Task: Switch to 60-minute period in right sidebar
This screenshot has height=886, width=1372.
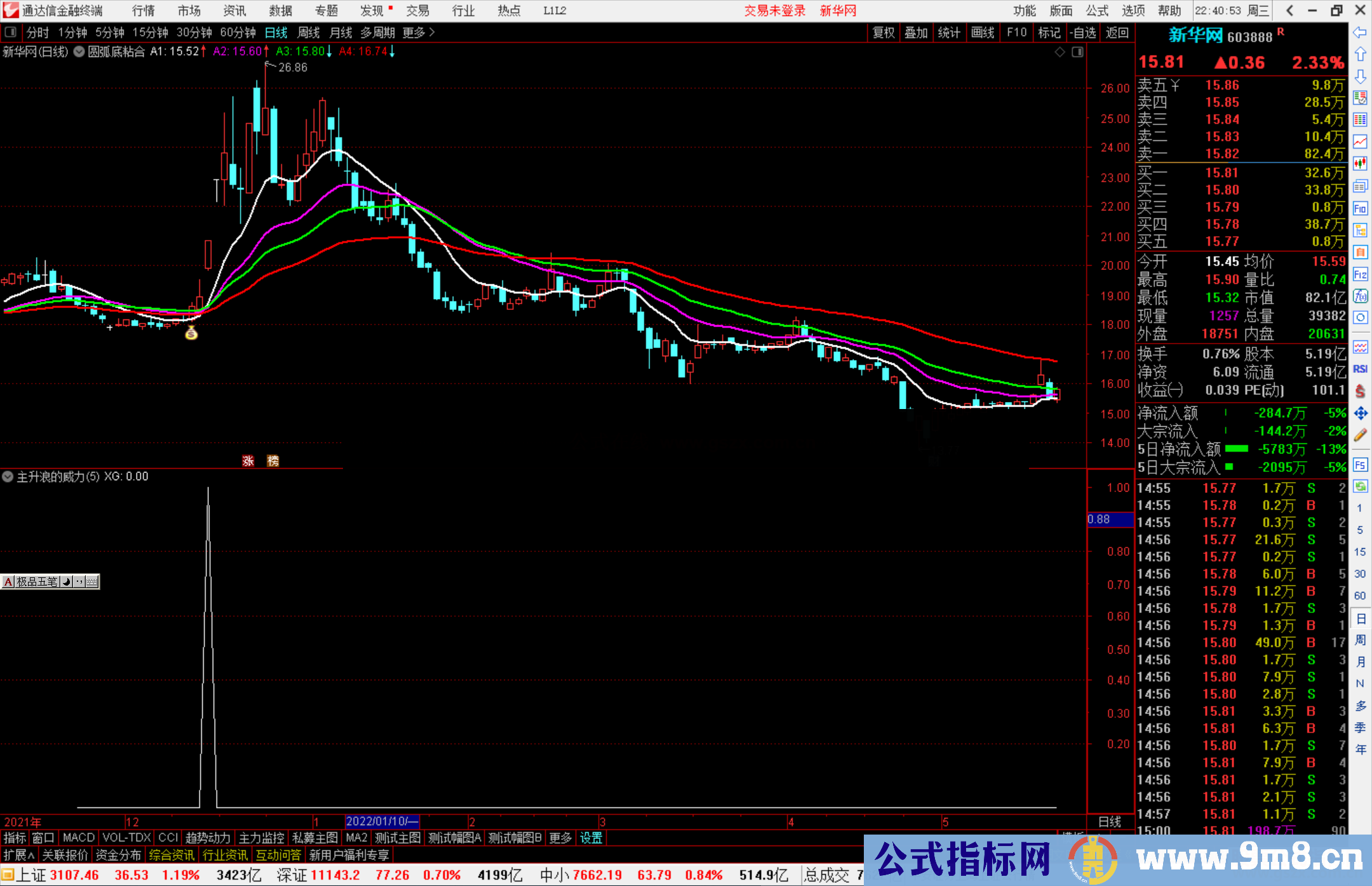Action: click(x=1360, y=596)
